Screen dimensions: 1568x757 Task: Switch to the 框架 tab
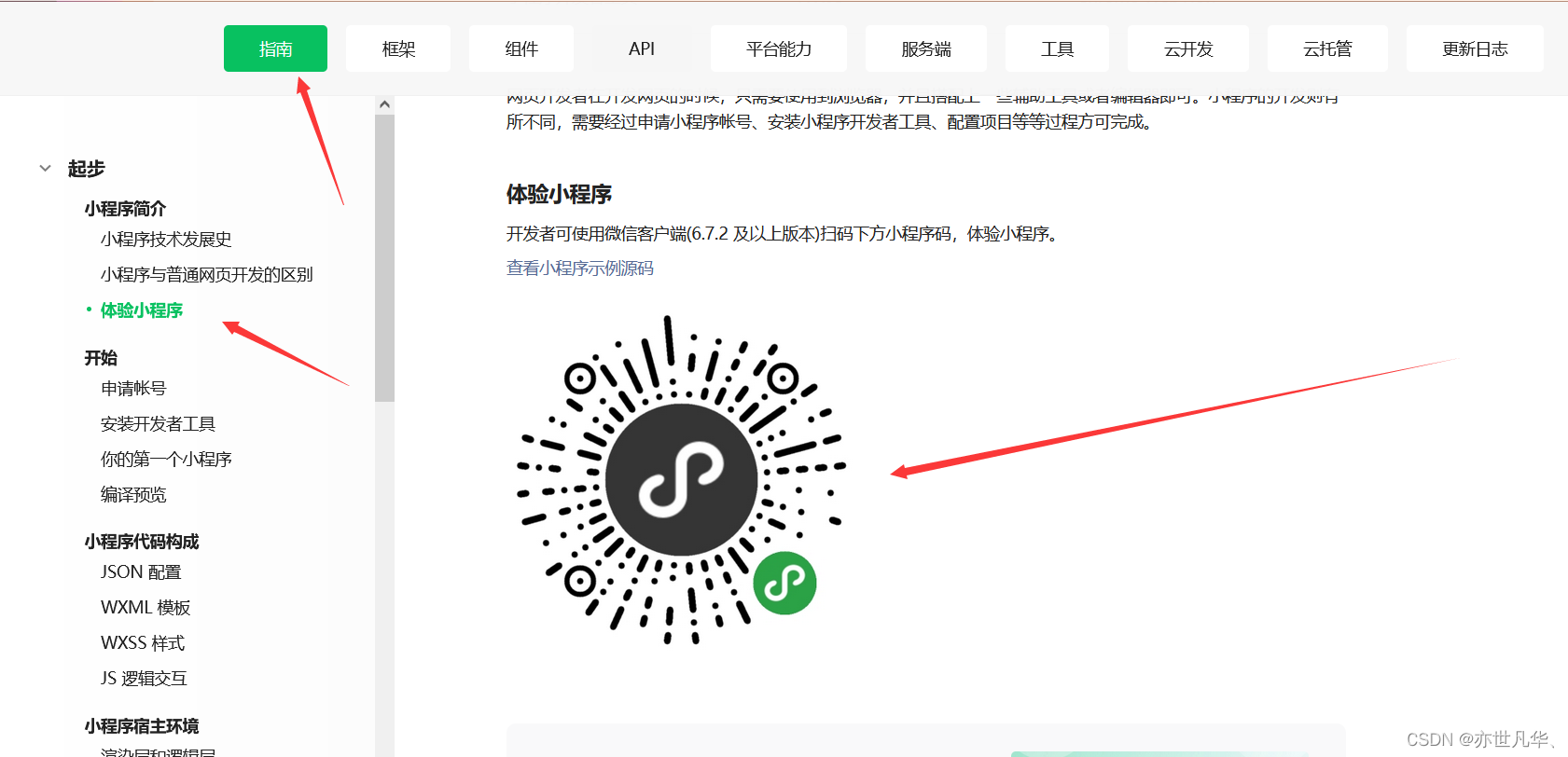(x=398, y=49)
